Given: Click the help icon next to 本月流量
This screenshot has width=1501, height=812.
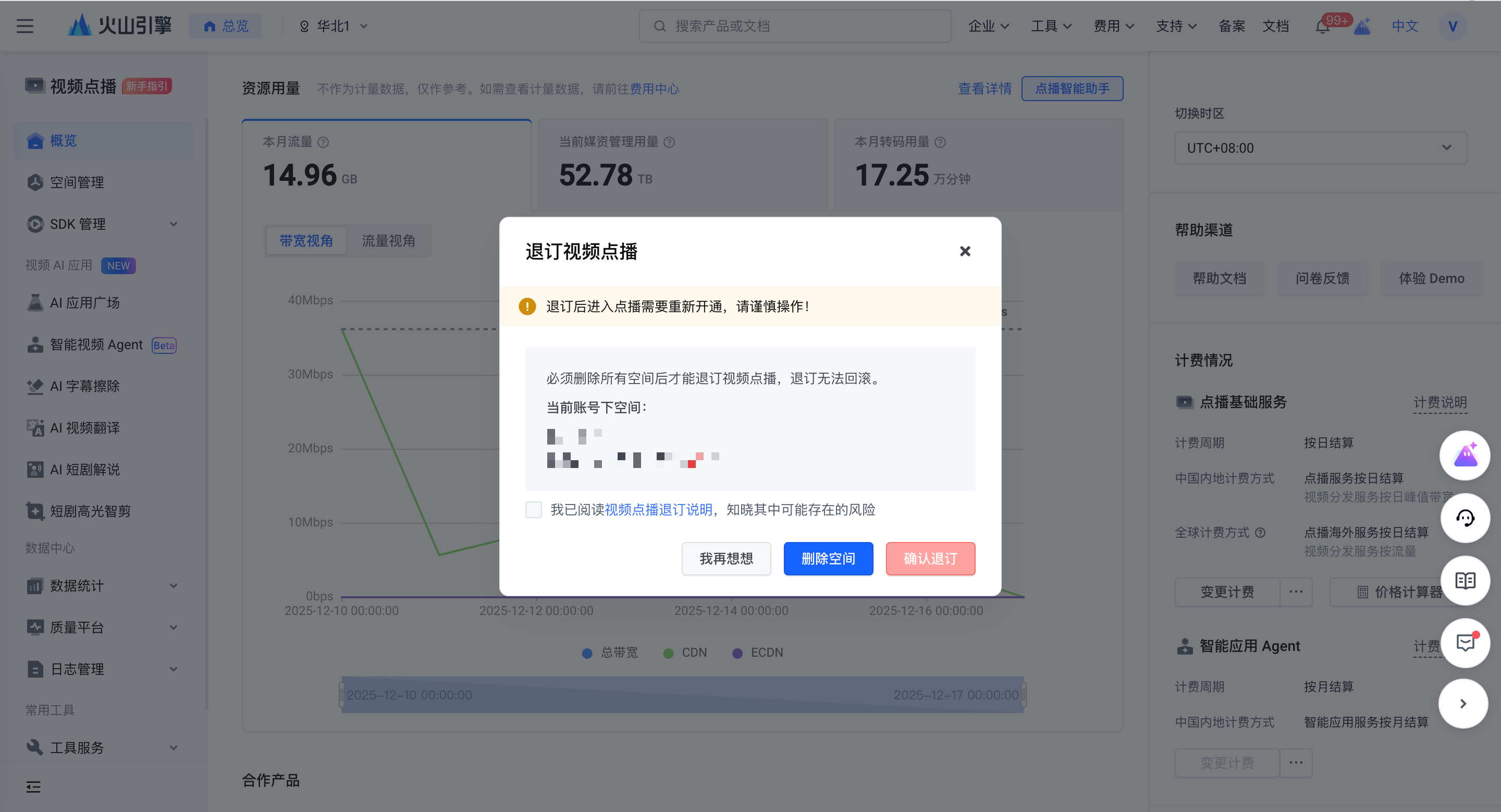Looking at the screenshot, I should click(x=323, y=142).
